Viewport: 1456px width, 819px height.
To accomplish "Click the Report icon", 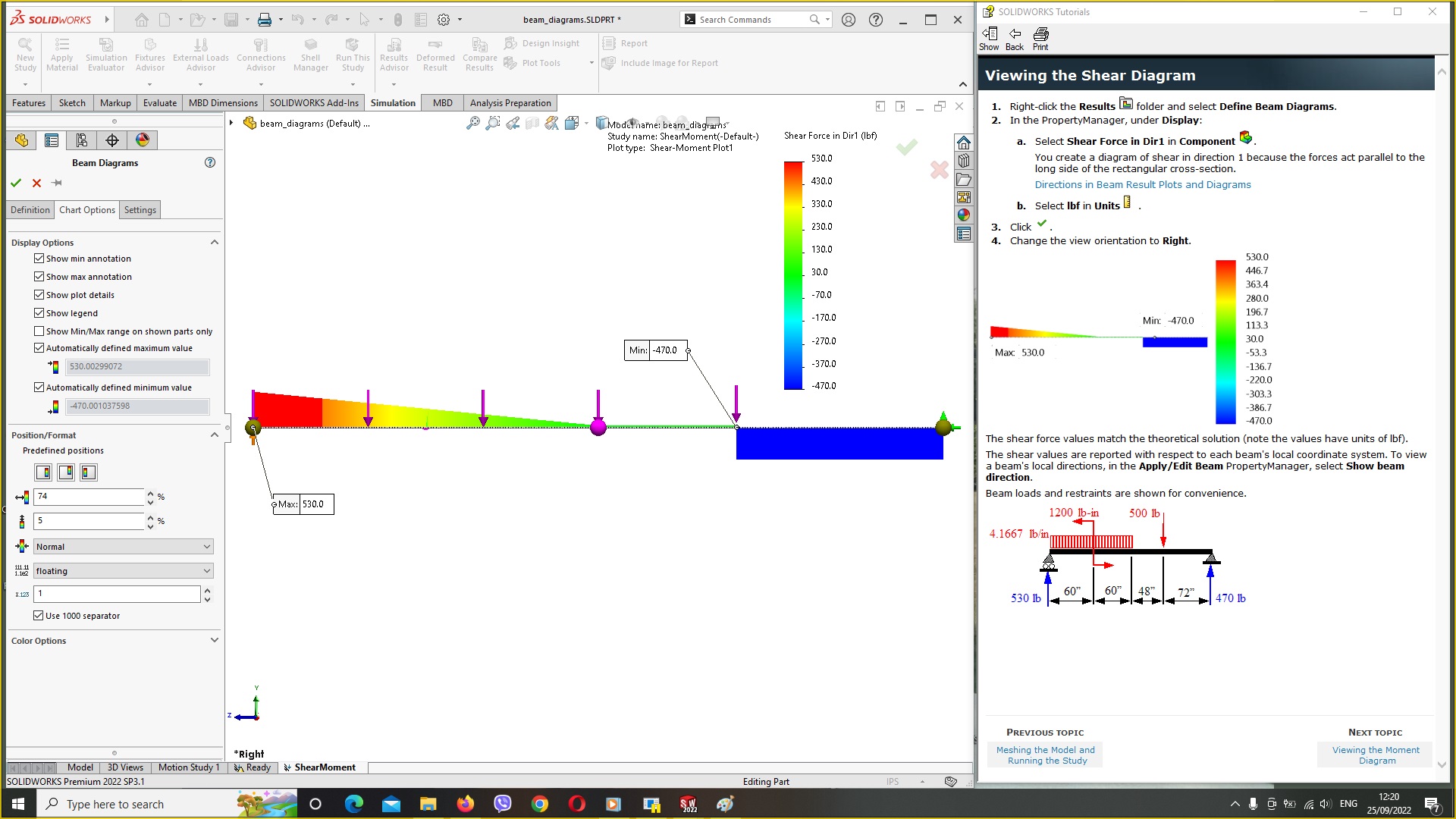I will (625, 43).
